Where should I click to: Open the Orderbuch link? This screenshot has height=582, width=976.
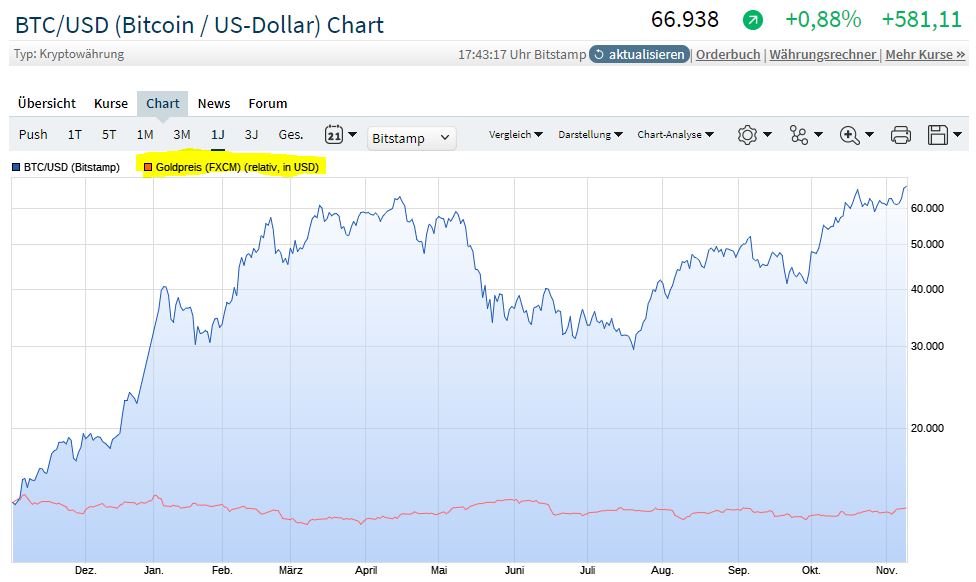click(x=728, y=54)
